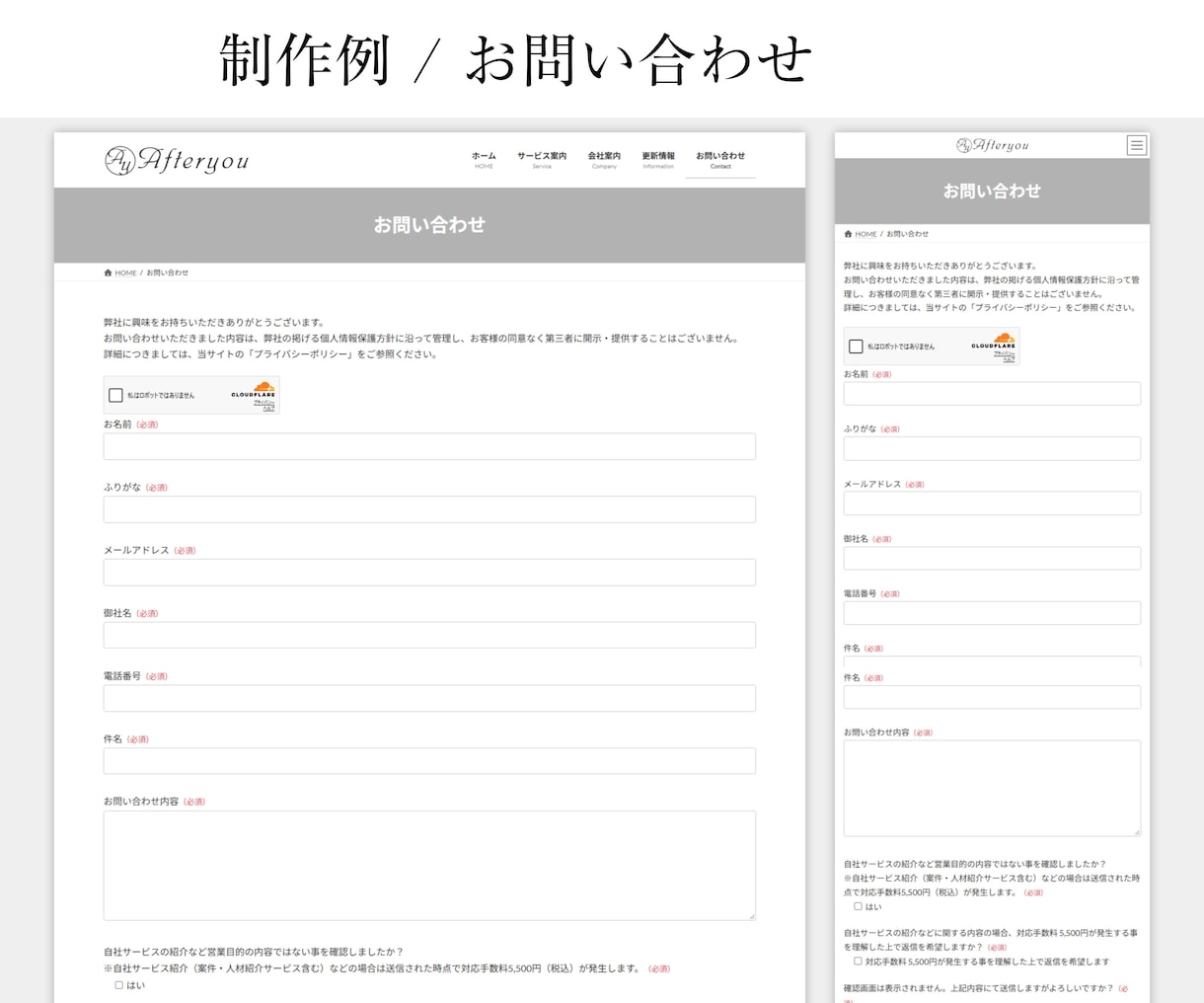Screen dimensions: 1204x1003
Task: Click the Cloudflare logo in the desktop captcha
Action: (x=254, y=390)
